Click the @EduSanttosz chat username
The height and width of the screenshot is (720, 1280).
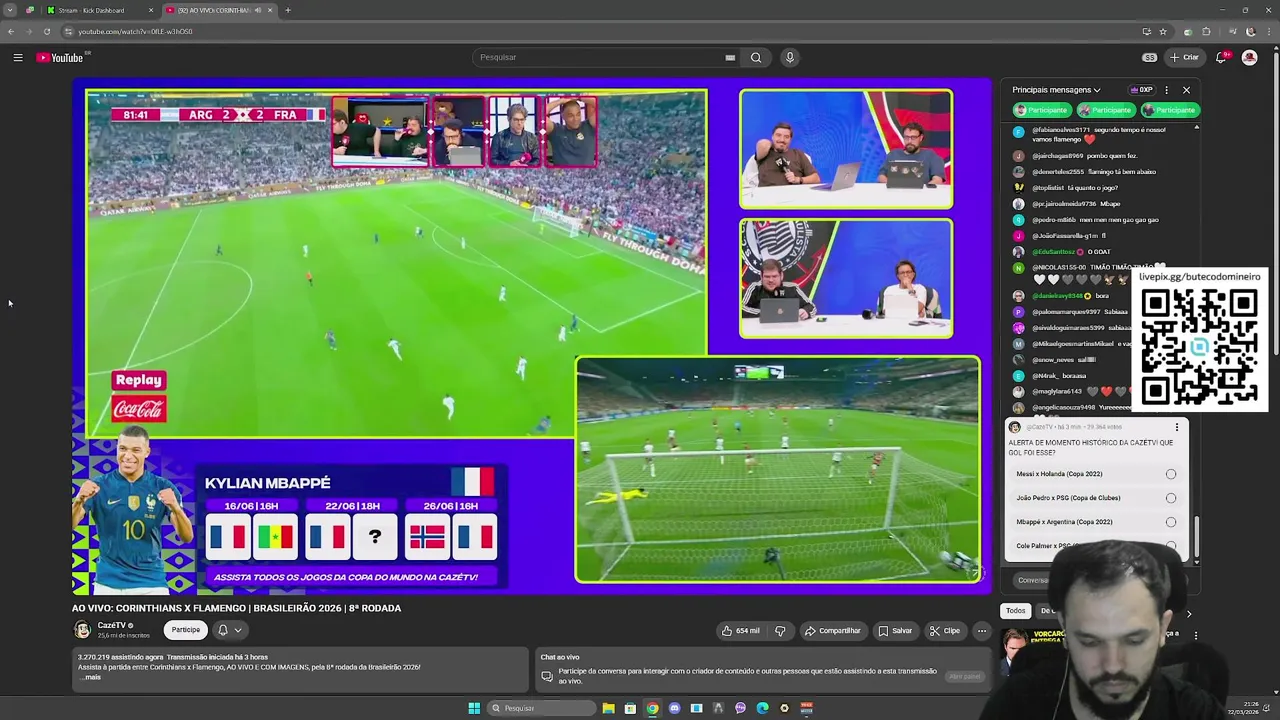point(1054,252)
